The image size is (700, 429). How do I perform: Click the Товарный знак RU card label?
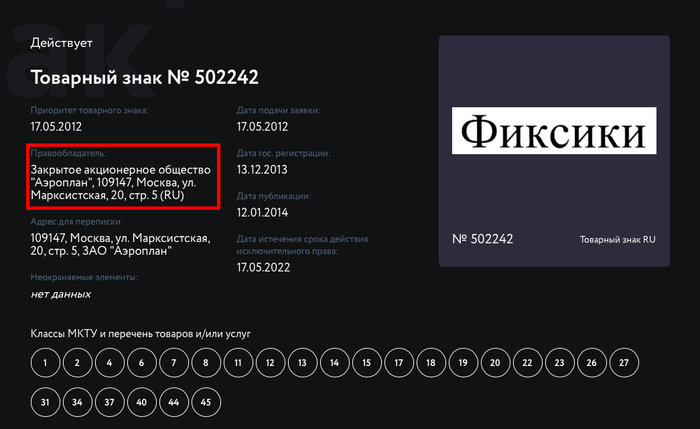click(618, 240)
